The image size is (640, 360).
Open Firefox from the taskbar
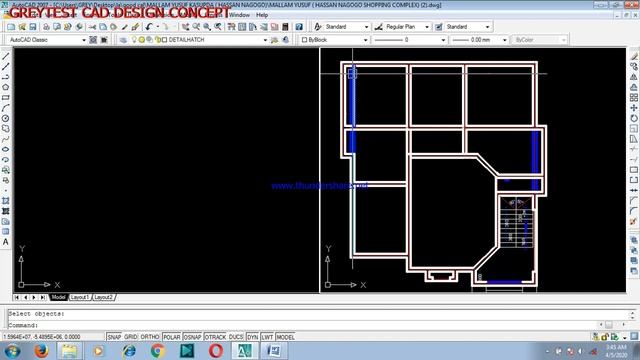41,351
